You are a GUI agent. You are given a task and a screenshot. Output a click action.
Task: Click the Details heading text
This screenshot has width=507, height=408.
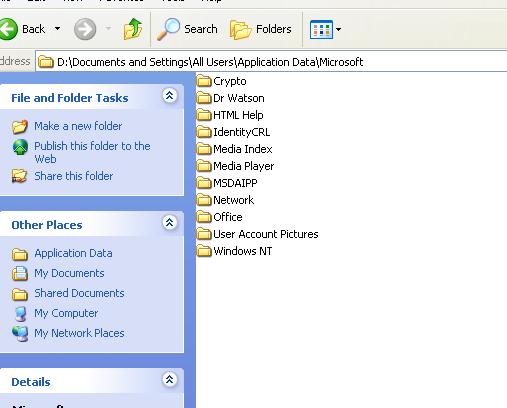31,382
